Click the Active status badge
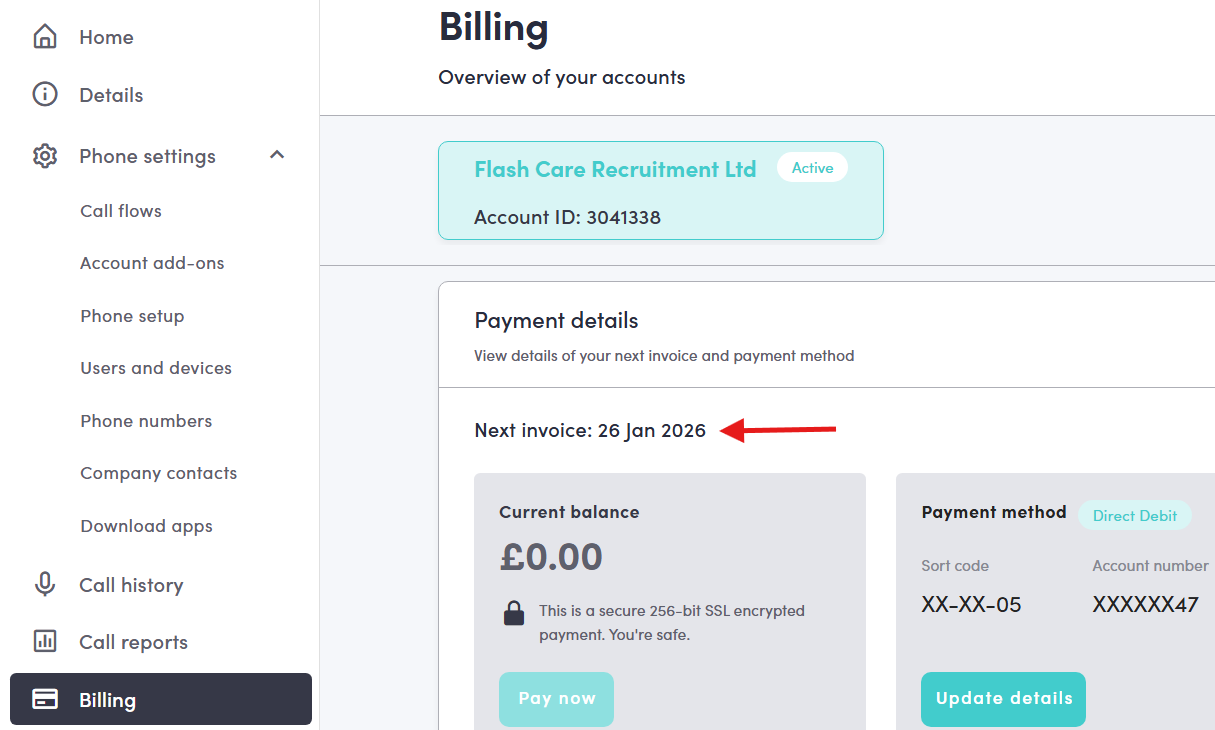The height and width of the screenshot is (730, 1215). 812,168
